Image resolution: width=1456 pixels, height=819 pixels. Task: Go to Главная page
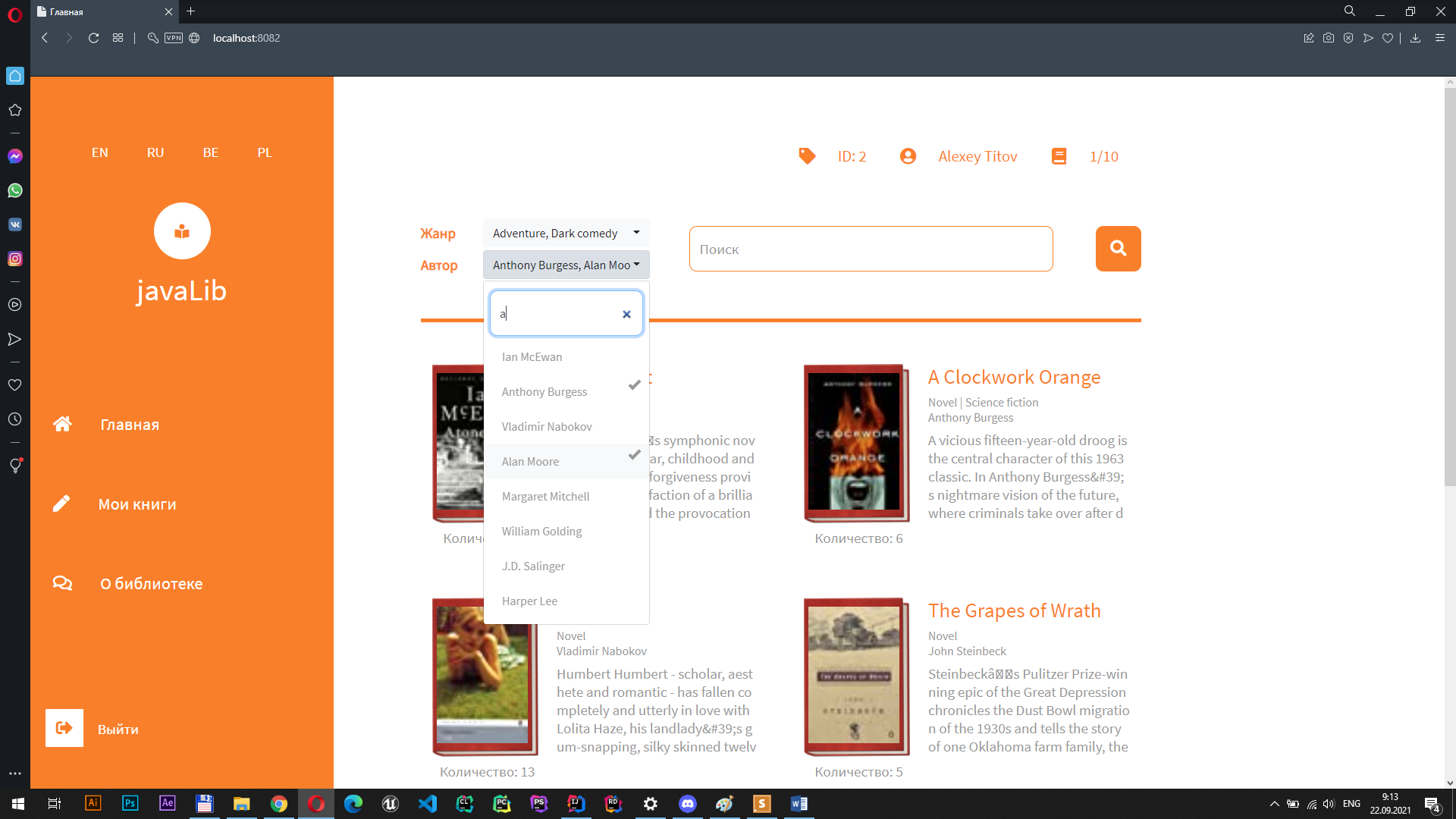point(130,425)
